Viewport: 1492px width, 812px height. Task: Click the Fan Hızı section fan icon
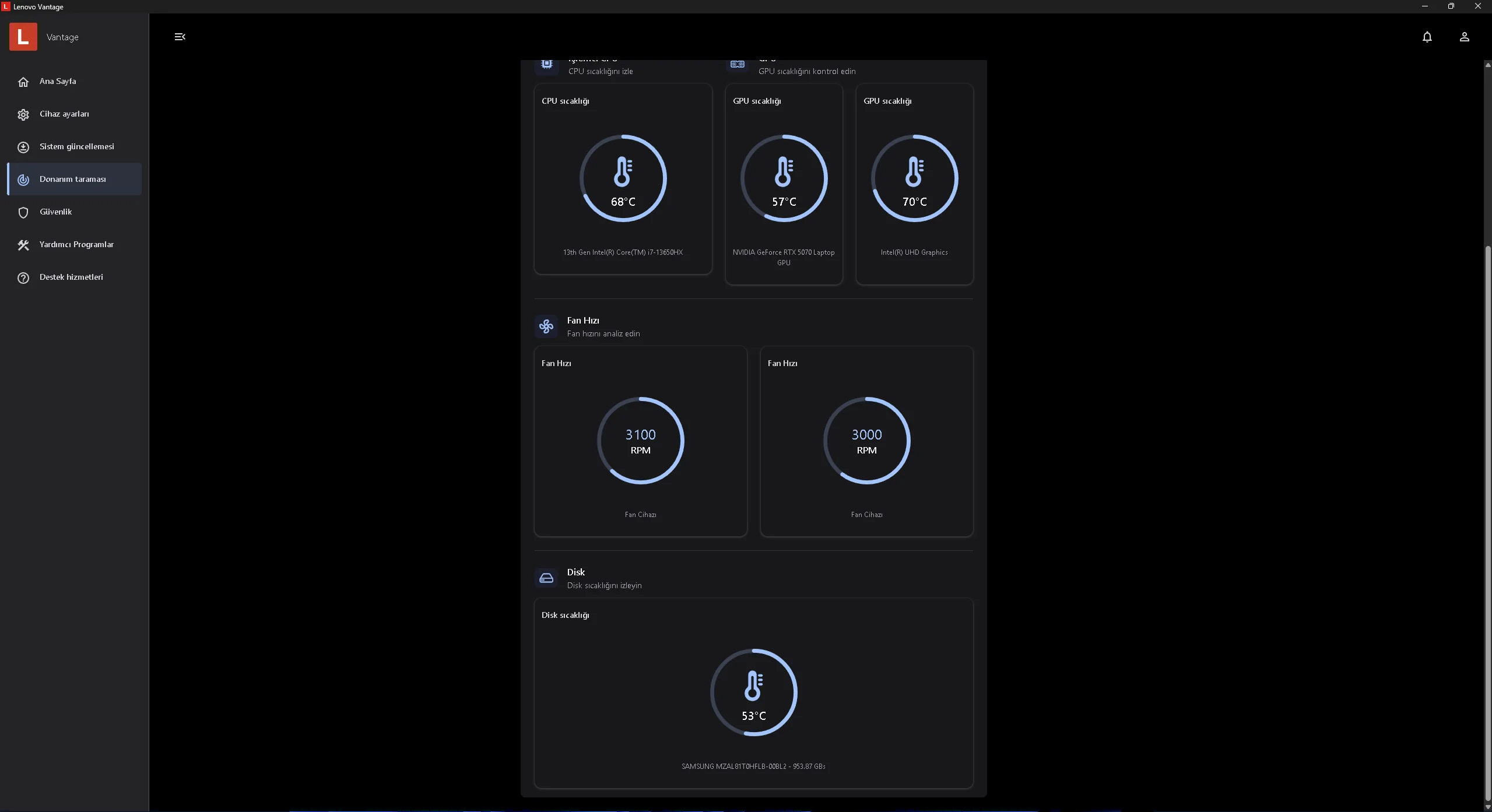coord(546,326)
